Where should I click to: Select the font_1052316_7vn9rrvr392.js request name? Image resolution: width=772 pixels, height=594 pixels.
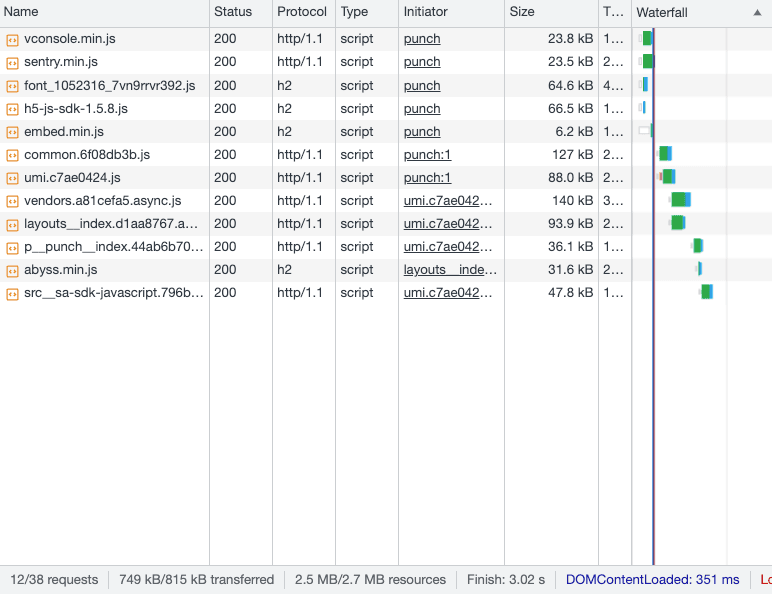109,86
